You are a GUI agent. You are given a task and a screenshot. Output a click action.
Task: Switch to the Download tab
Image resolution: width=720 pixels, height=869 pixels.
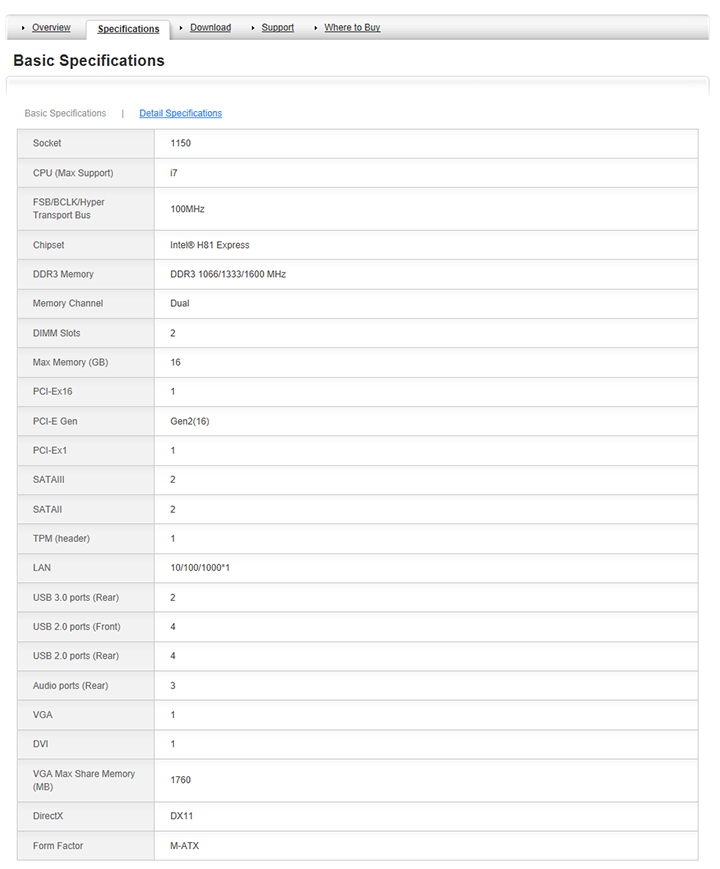(x=210, y=28)
